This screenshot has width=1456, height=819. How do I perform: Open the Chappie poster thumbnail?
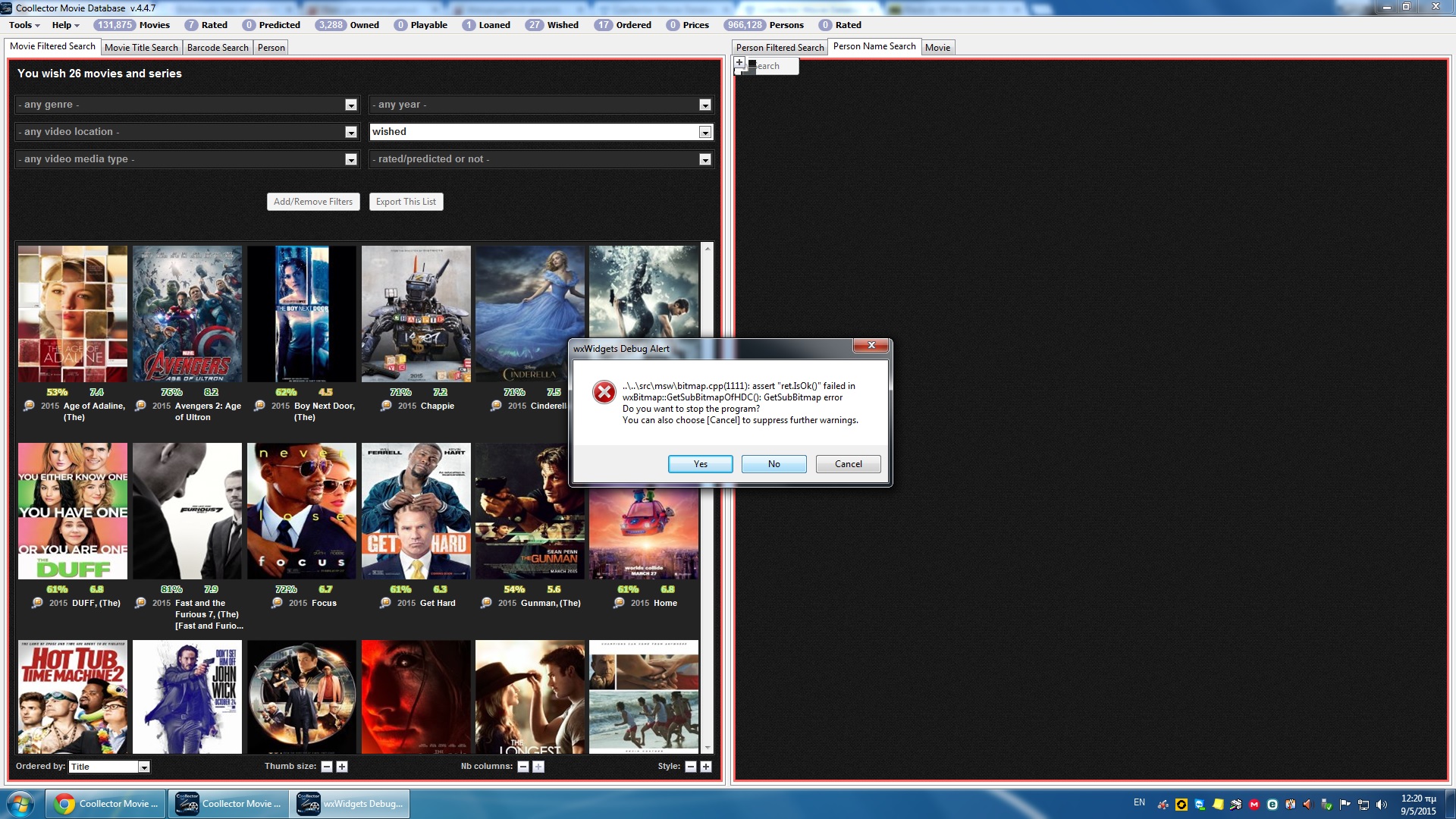[416, 313]
